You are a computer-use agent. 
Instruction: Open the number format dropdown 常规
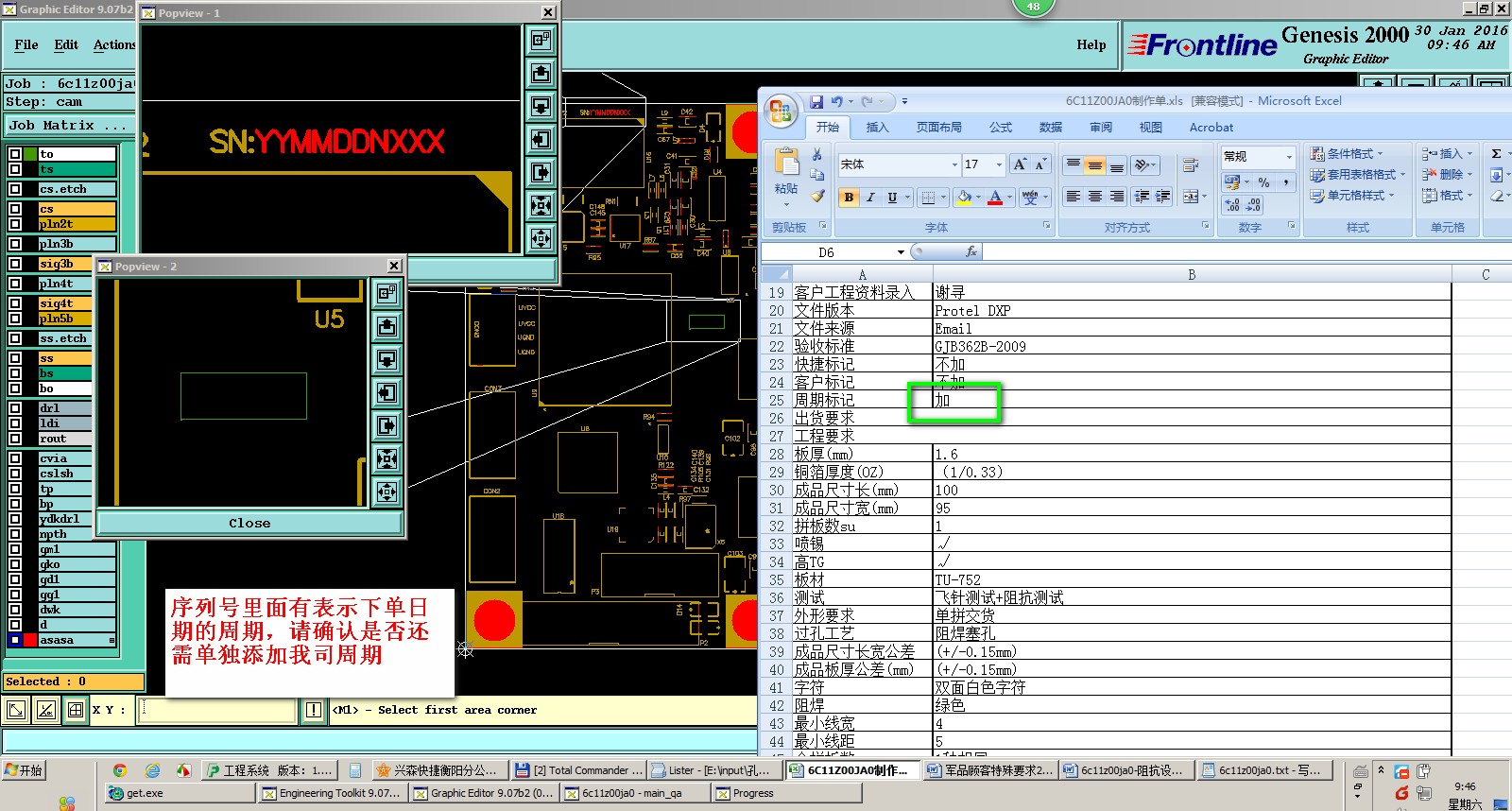1289,157
